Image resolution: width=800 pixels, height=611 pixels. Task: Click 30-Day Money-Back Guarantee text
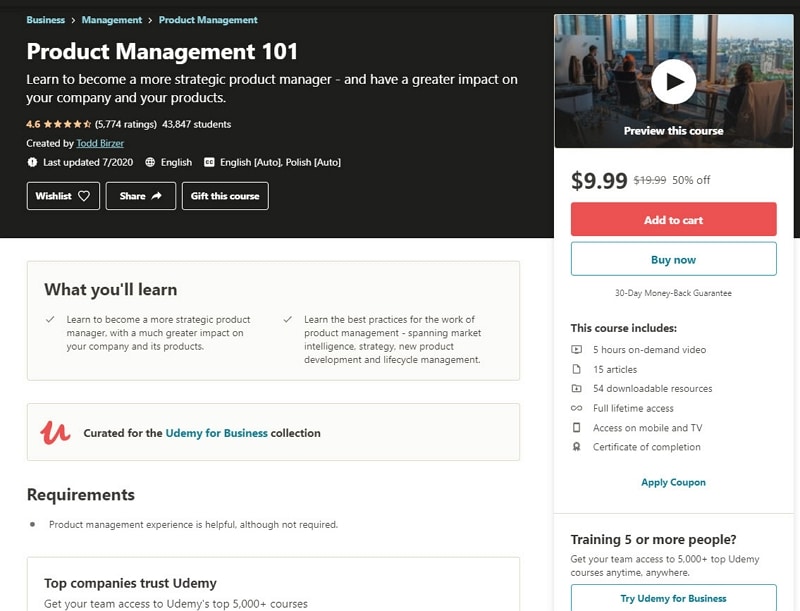coord(673,293)
